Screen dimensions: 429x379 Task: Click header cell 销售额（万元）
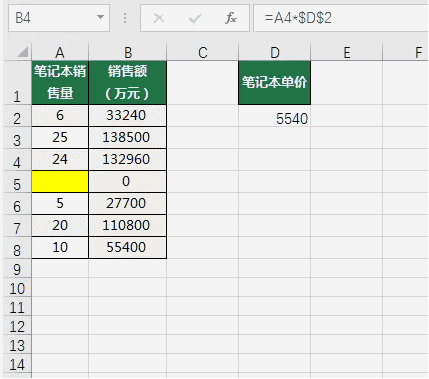point(128,83)
